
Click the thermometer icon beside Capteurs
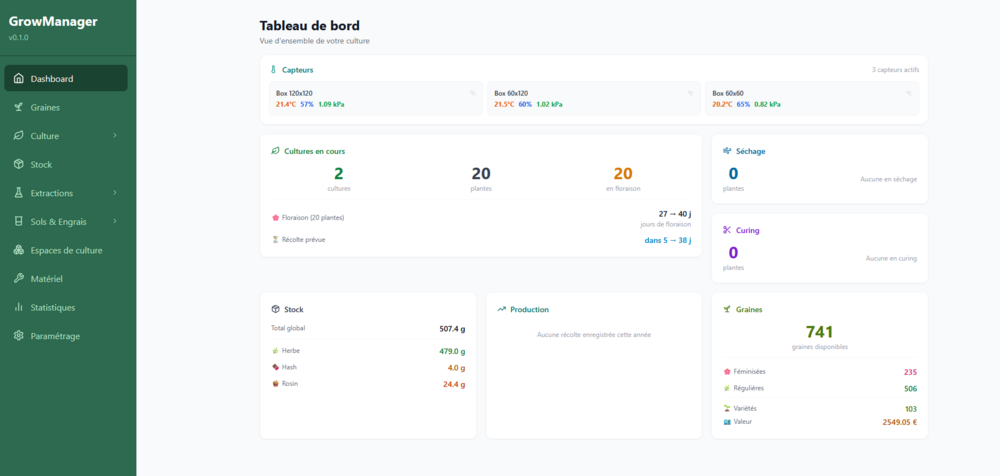point(274,70)
